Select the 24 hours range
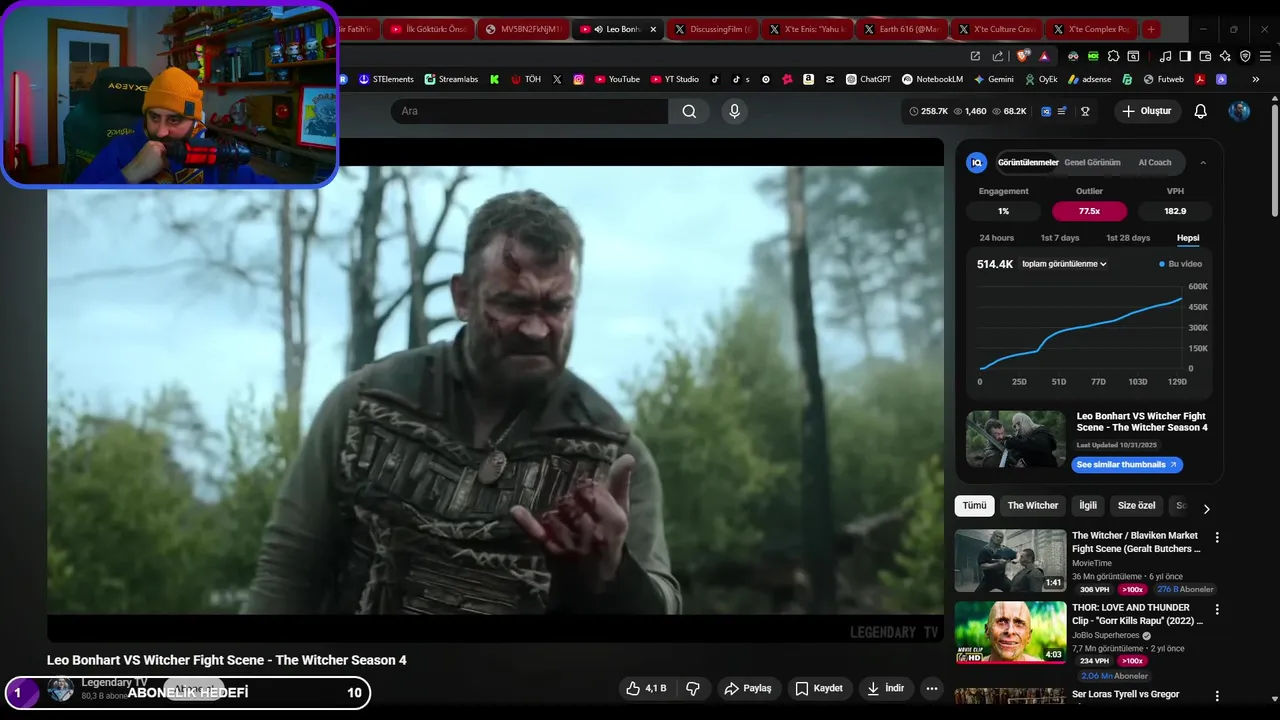Screen dimensions: 1280x720 pos(996,238)
